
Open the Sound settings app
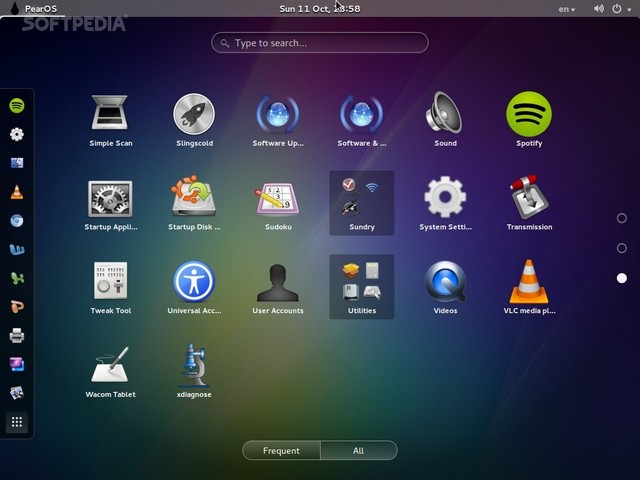click(445, 120)
